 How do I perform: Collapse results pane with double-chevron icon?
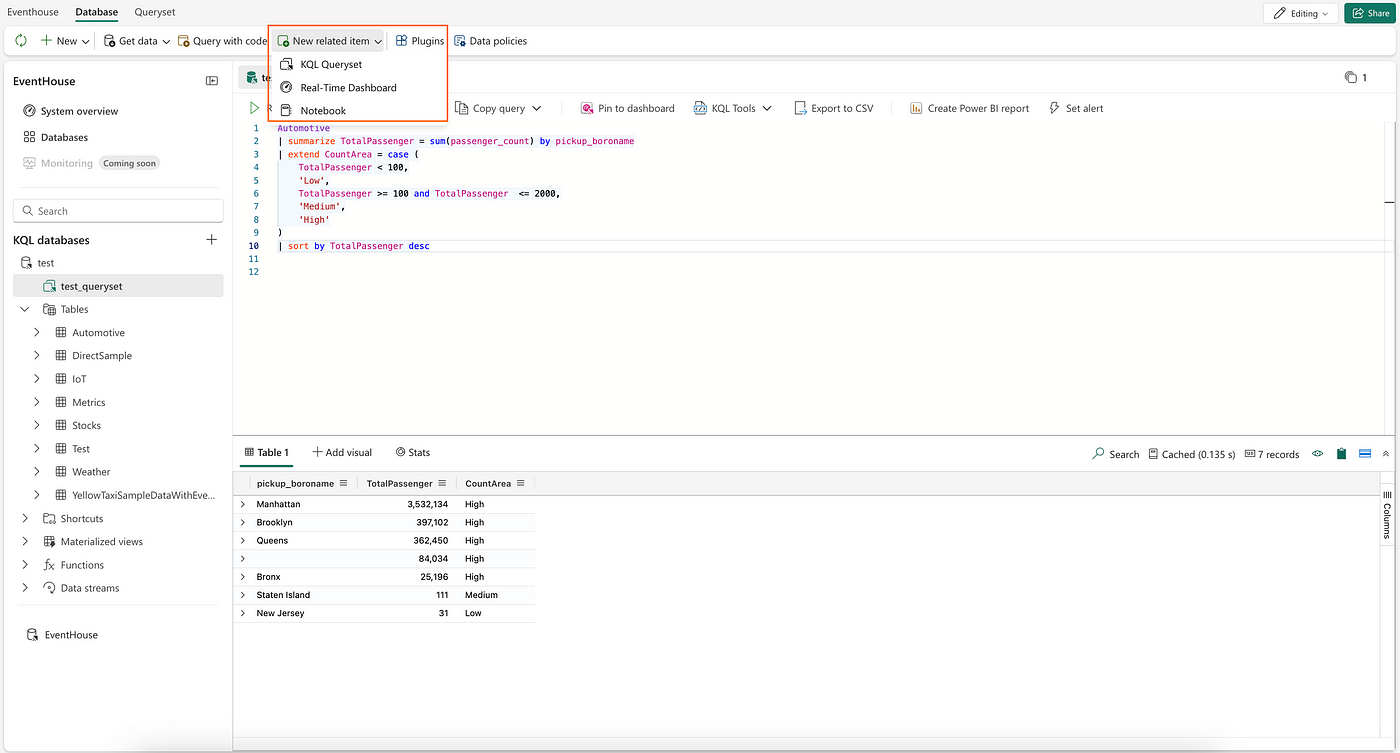pyautogui.click(x=1386, y=454)
